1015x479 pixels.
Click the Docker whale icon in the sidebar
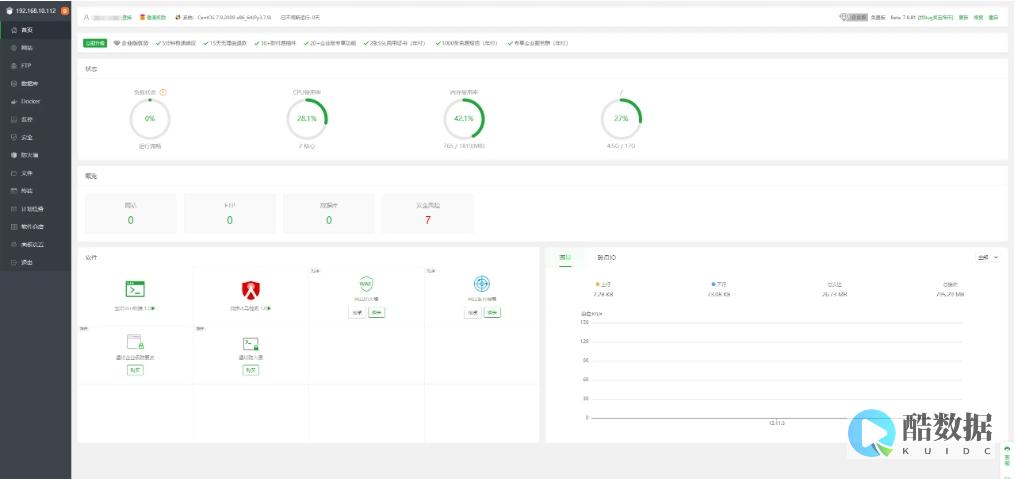click(x=14, y=102)
